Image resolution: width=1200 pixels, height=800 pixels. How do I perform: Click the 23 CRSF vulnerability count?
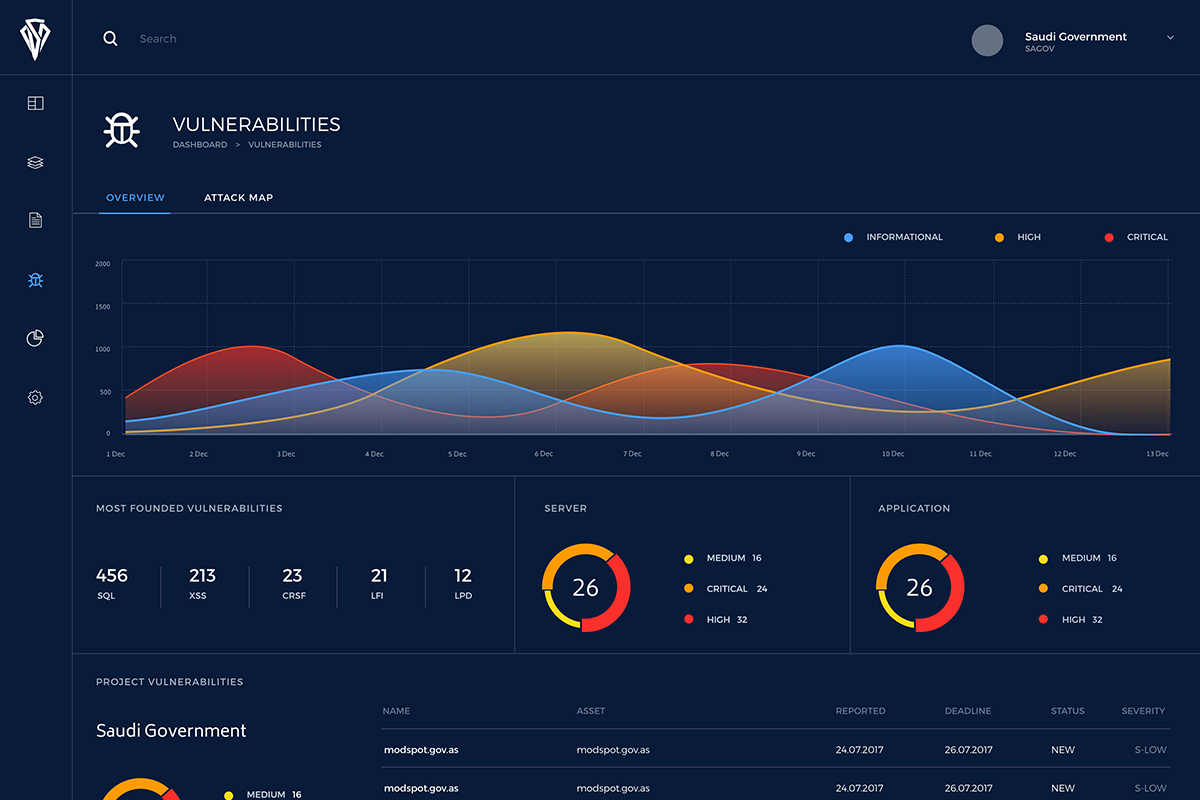click(293, 584)
